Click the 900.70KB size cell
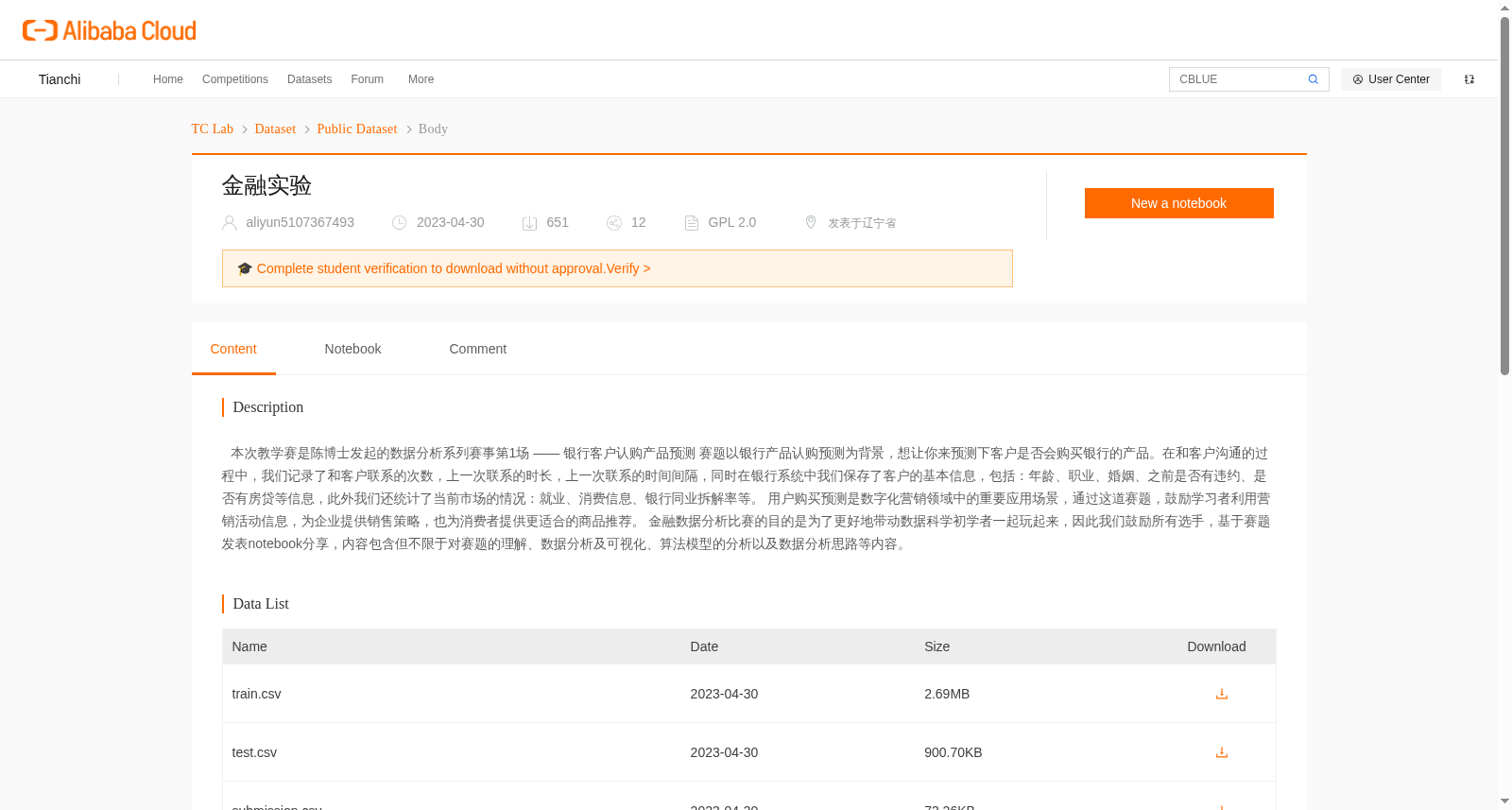 953,752
